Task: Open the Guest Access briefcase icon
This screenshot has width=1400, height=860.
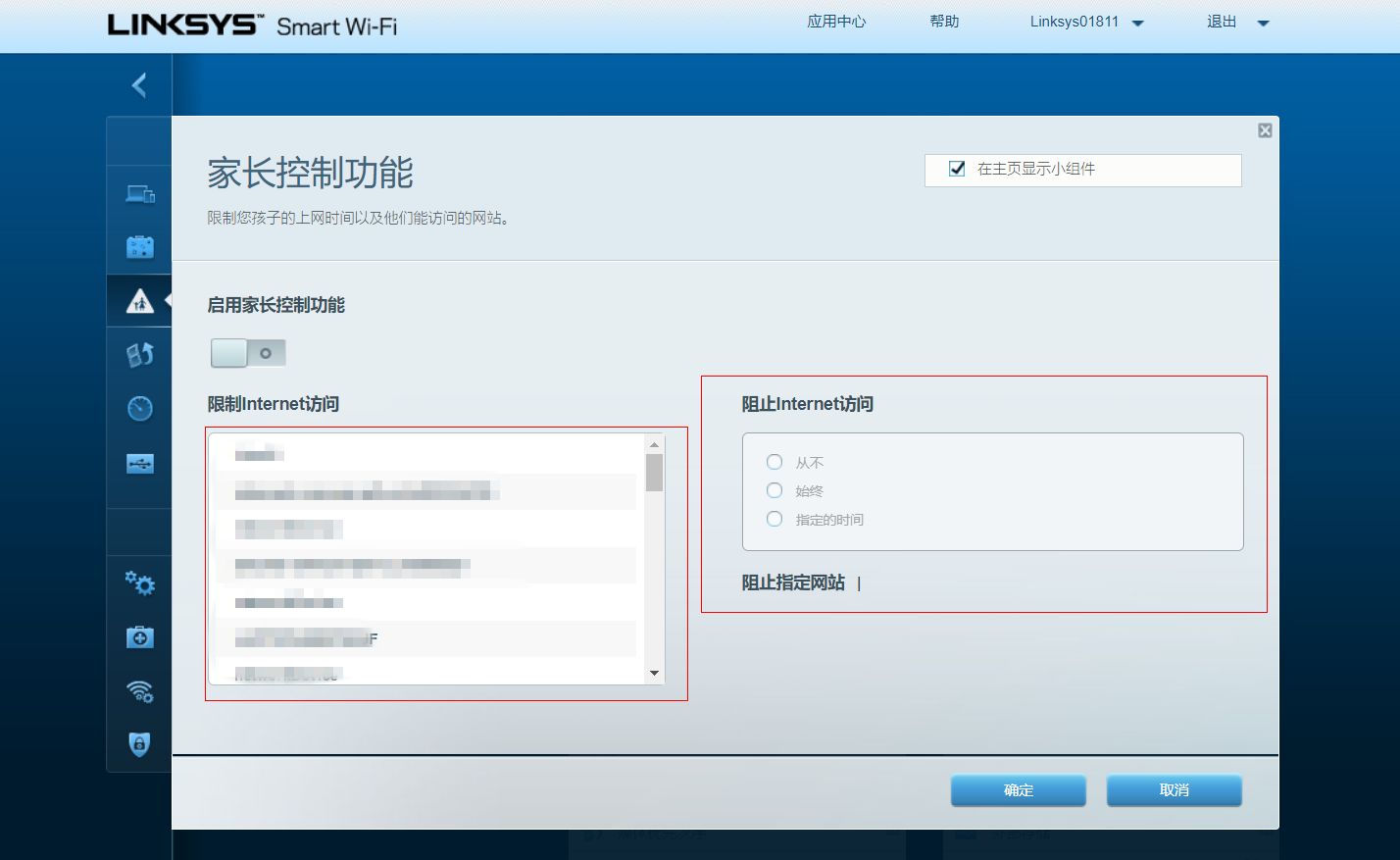Action: (140, 247)
